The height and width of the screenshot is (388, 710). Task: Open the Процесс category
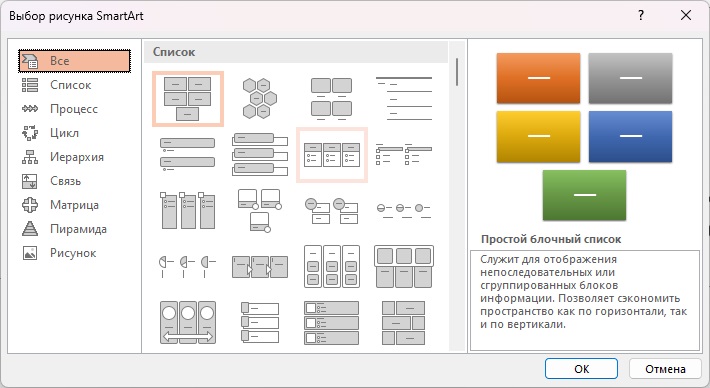(x=74, y=109)
